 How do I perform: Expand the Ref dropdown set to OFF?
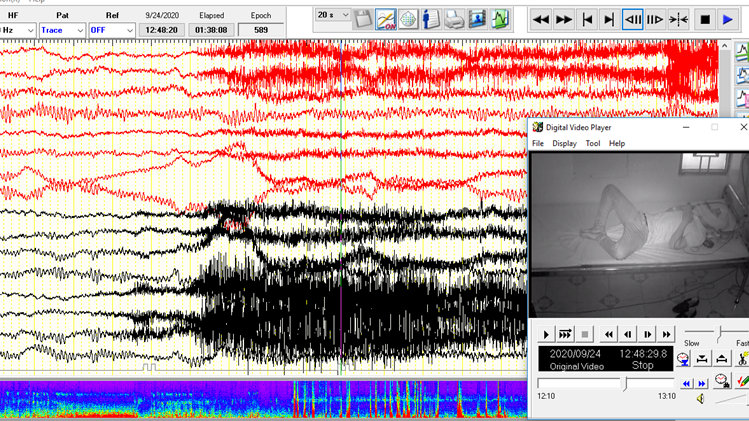(x=111, y=30)
